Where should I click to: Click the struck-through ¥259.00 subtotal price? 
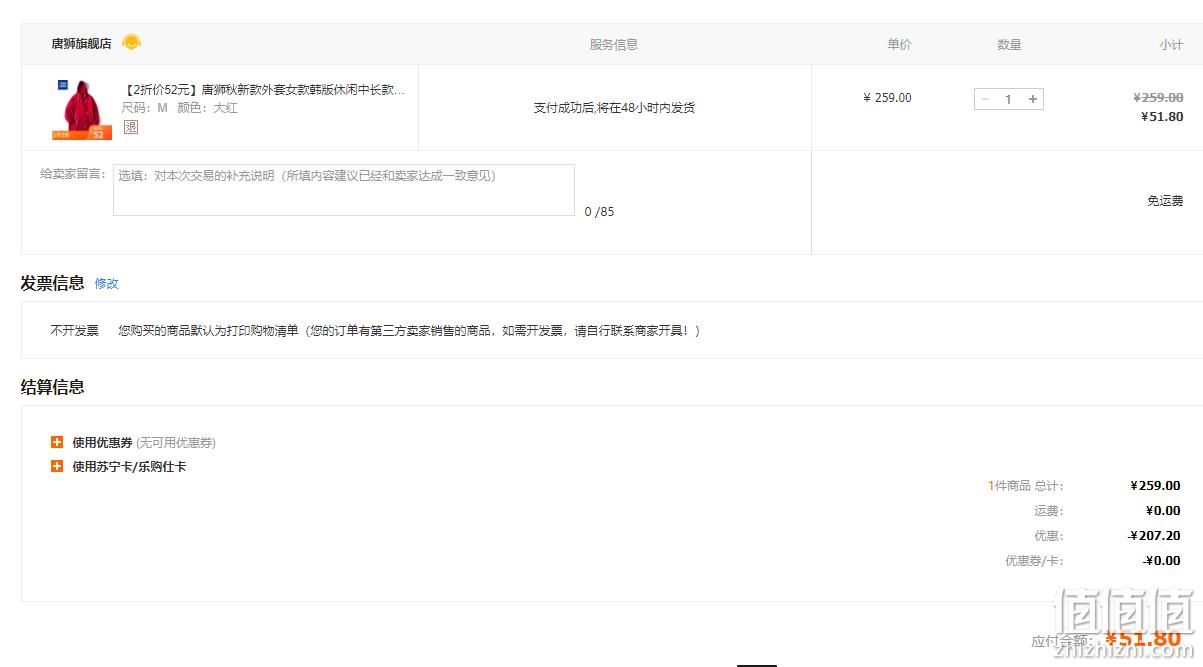(1158, 98)
